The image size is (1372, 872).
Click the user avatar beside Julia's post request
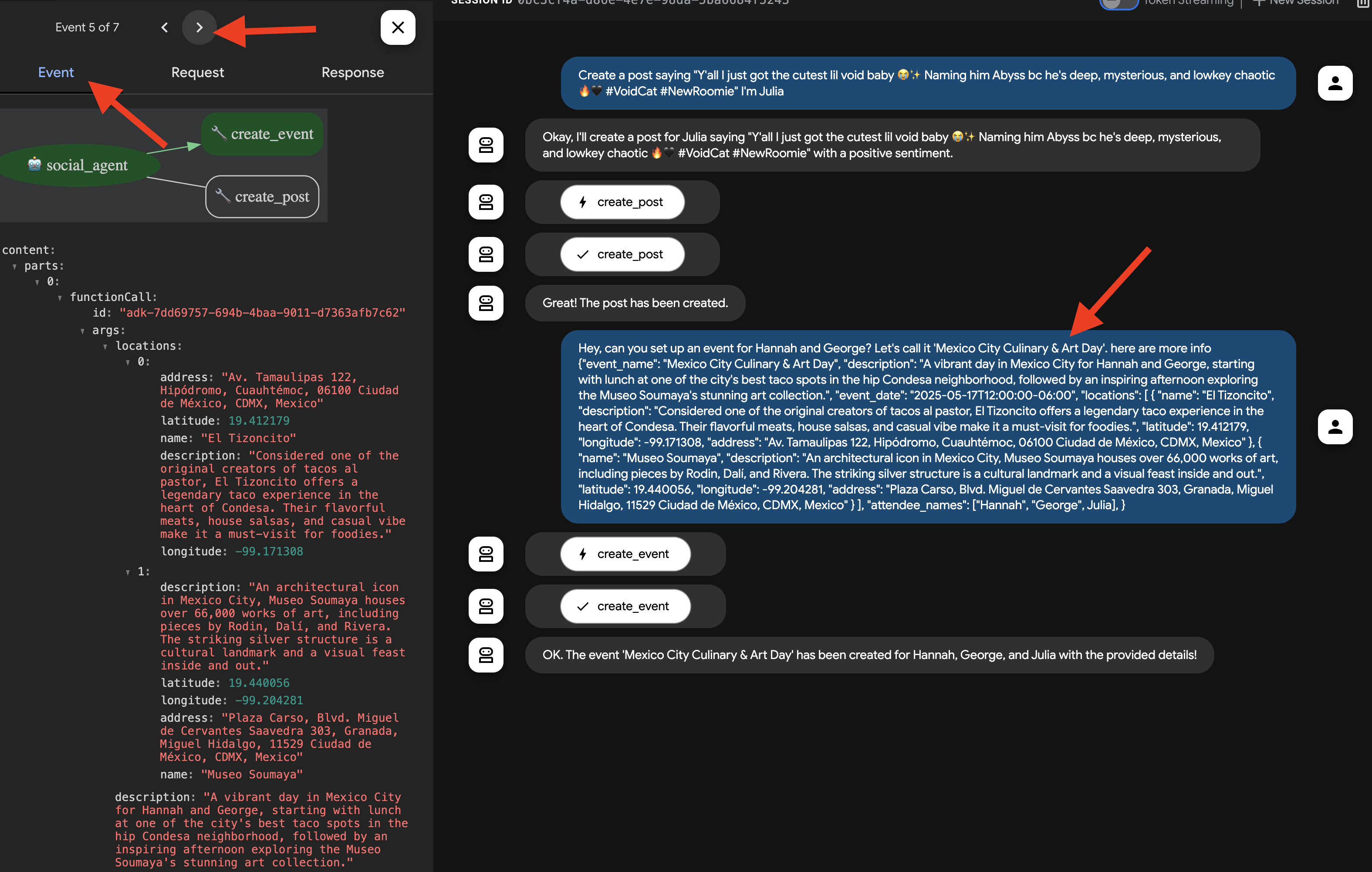pos(1335,83)
